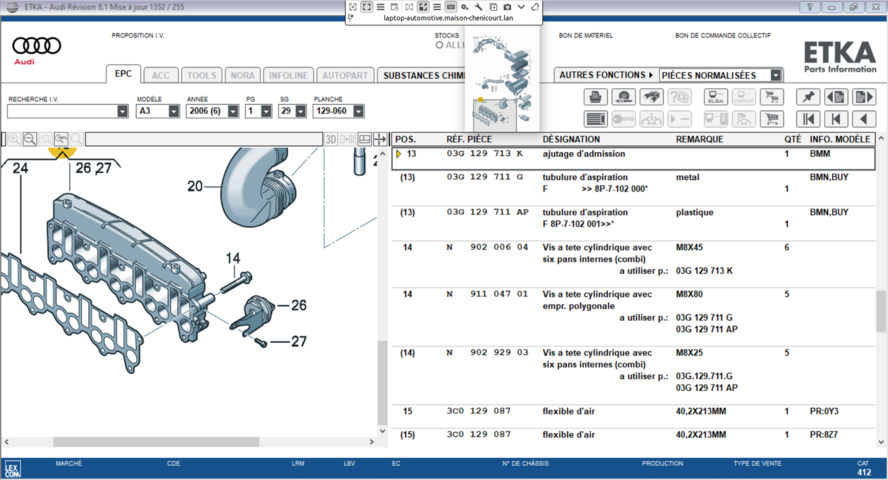Click the REMARQUE column header
This screenshot has width=888, height=480.
click(699, 139)
